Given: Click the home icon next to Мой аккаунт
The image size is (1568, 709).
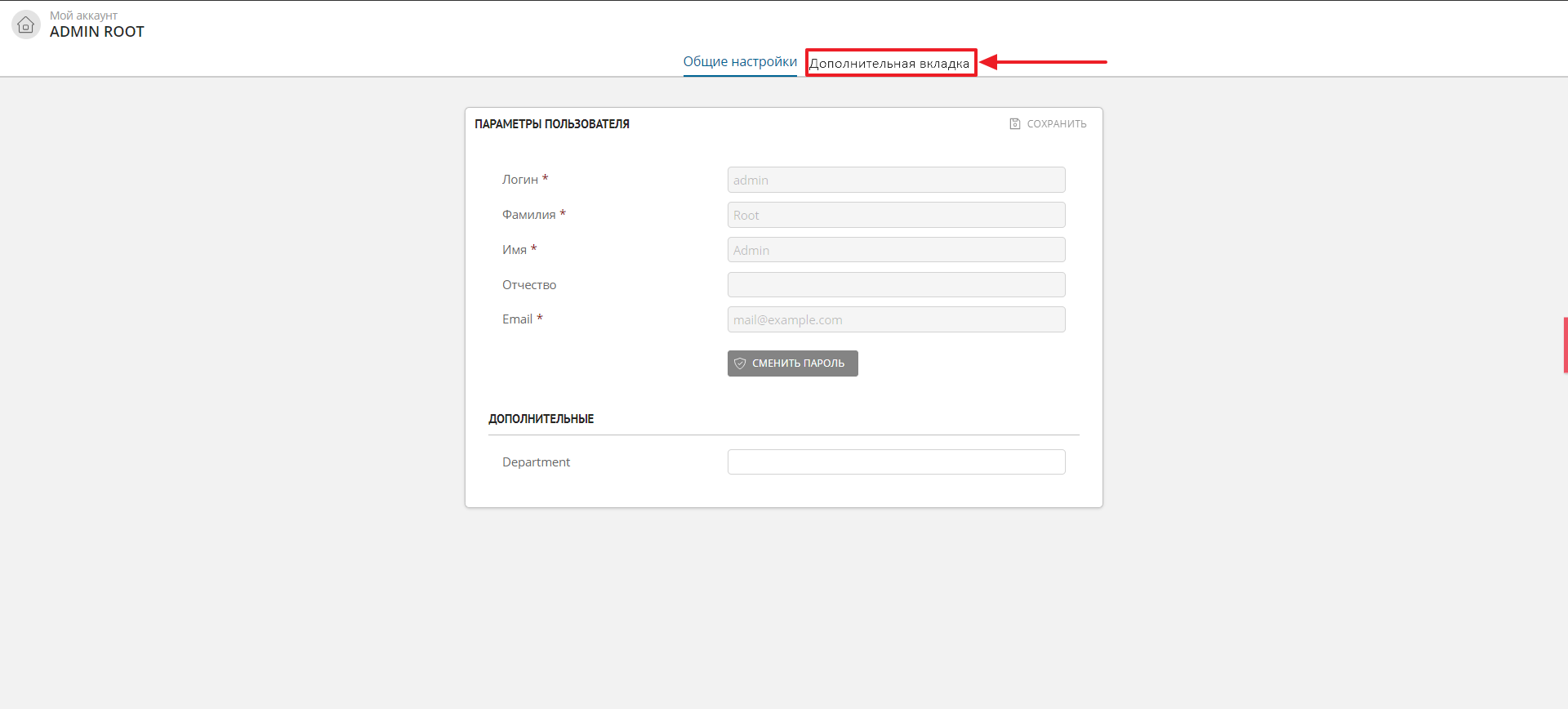Looking at the screenshot, I should click(26, 25).
